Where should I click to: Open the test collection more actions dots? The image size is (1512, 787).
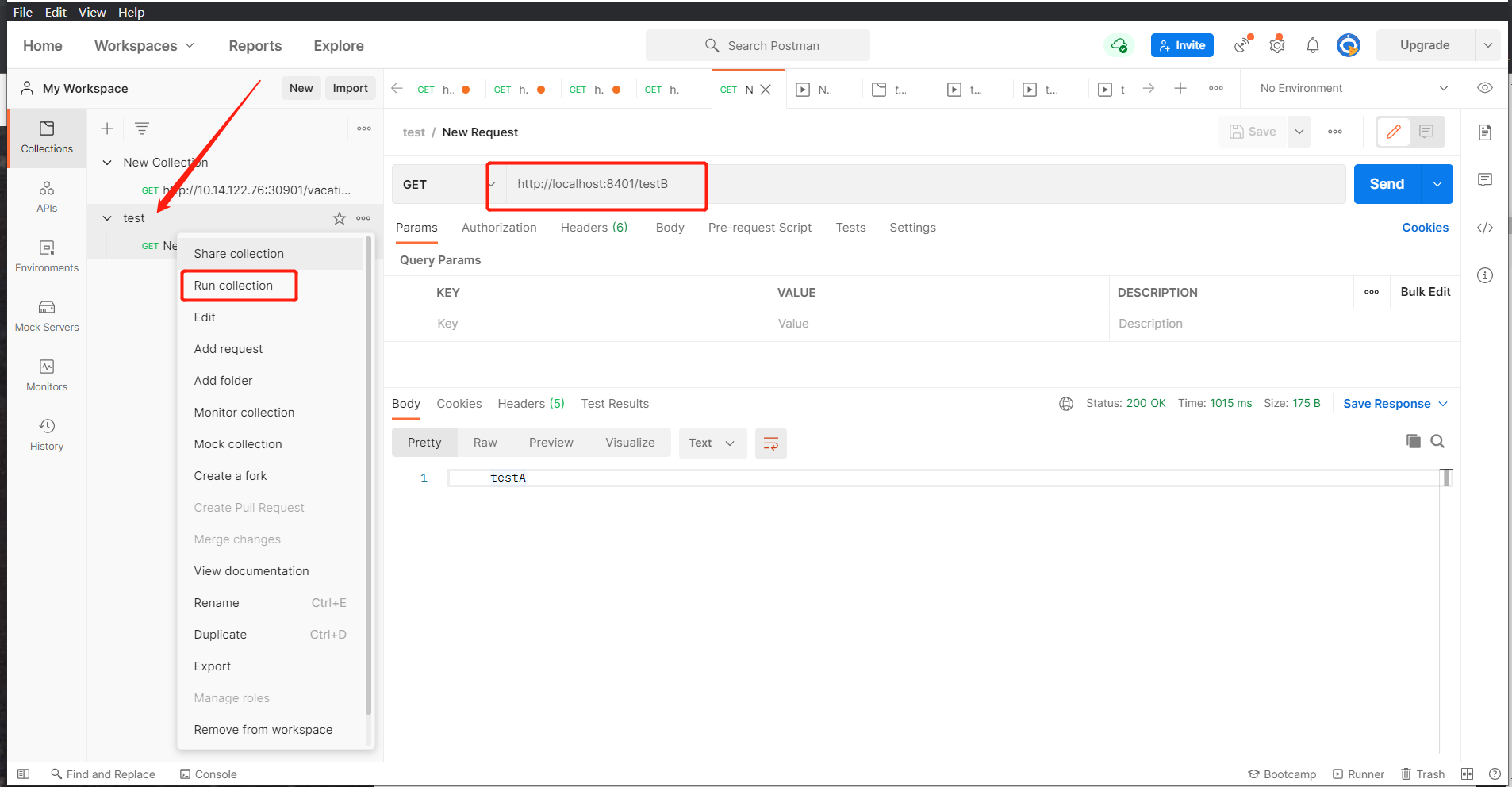(363, 218)
